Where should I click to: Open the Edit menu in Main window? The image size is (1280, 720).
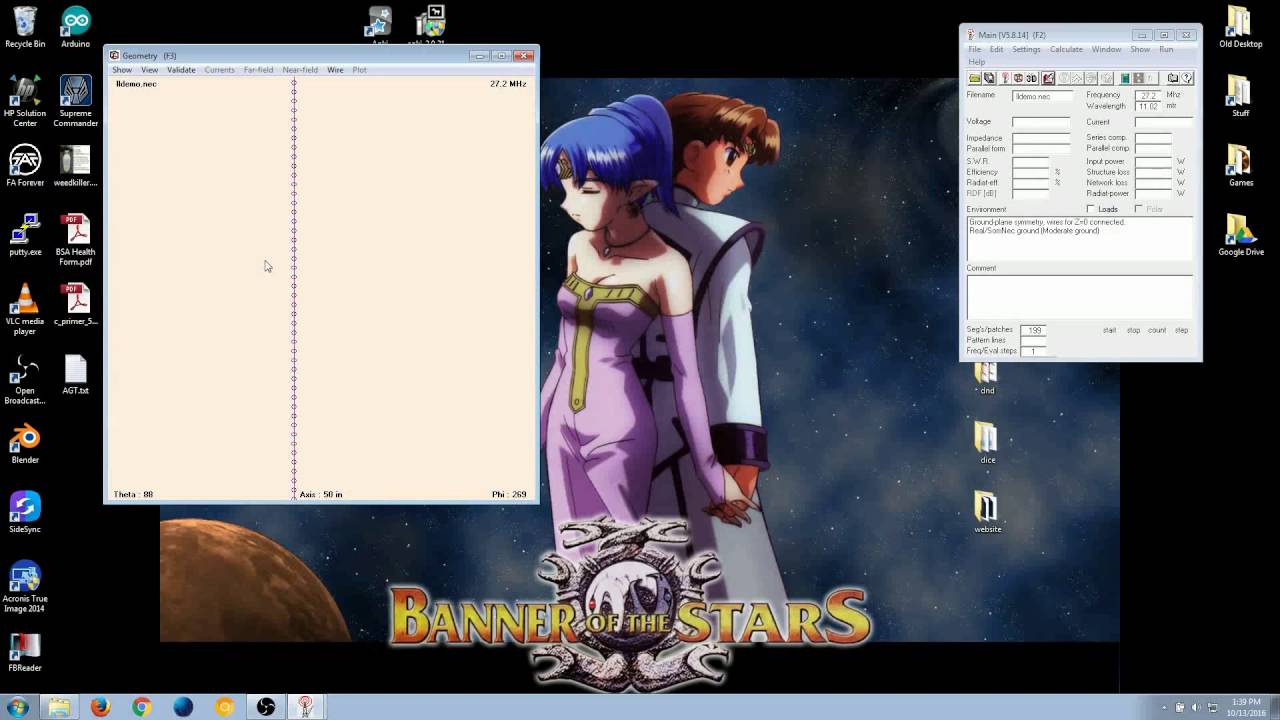(x=996, y=49)
